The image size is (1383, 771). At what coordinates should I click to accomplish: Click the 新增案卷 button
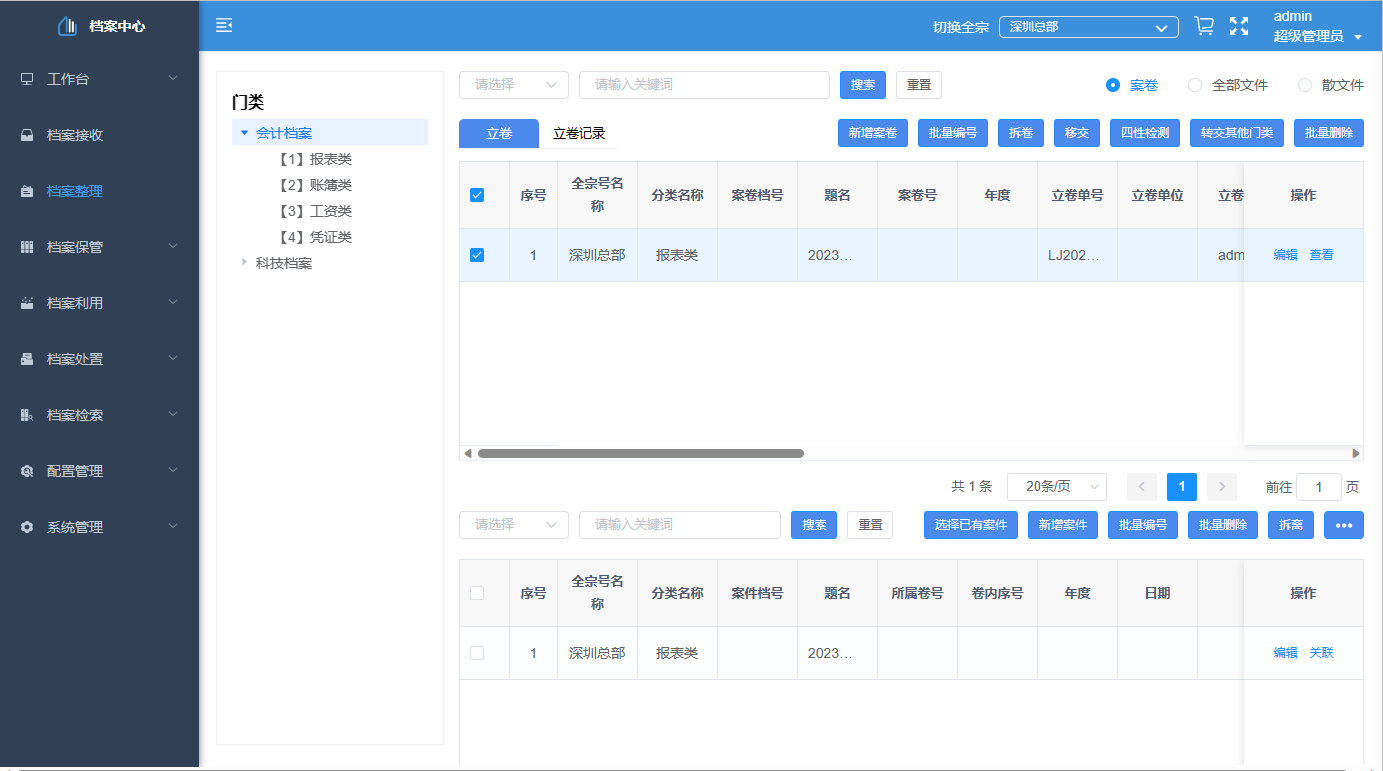(x=872, y=132)
